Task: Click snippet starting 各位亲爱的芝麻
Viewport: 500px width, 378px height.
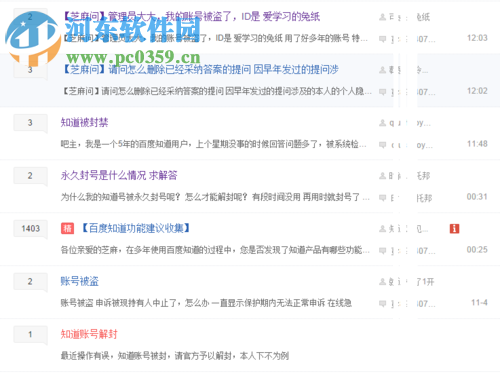Action: pos(215,250)
